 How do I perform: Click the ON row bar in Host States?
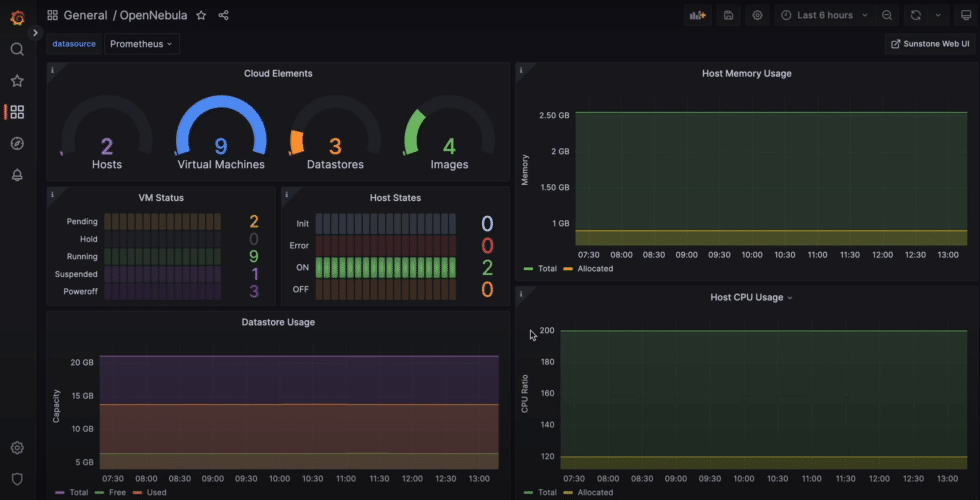pyautogui.click(x=386, y=268)
